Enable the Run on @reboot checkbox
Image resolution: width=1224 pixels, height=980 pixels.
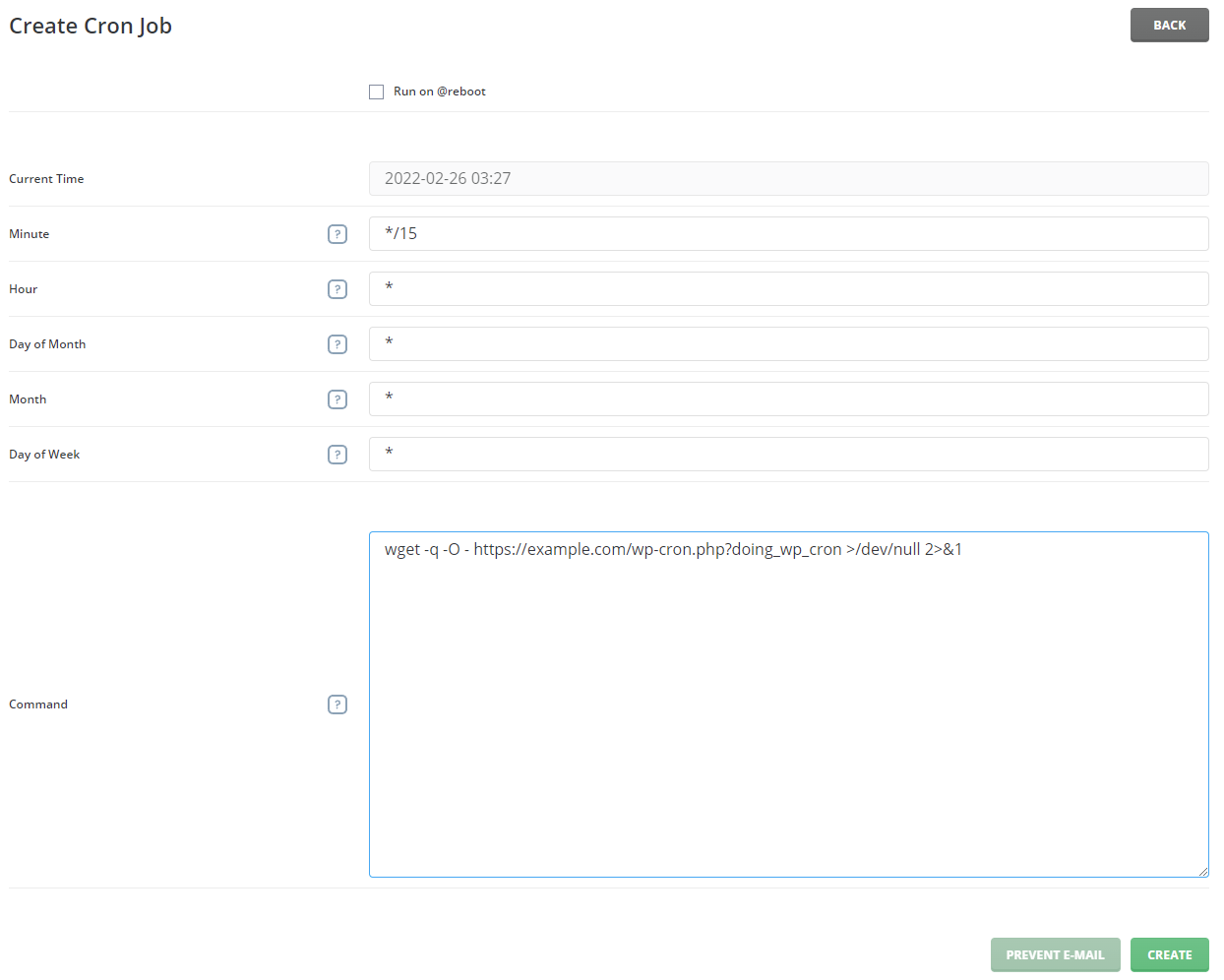(376, 92)
